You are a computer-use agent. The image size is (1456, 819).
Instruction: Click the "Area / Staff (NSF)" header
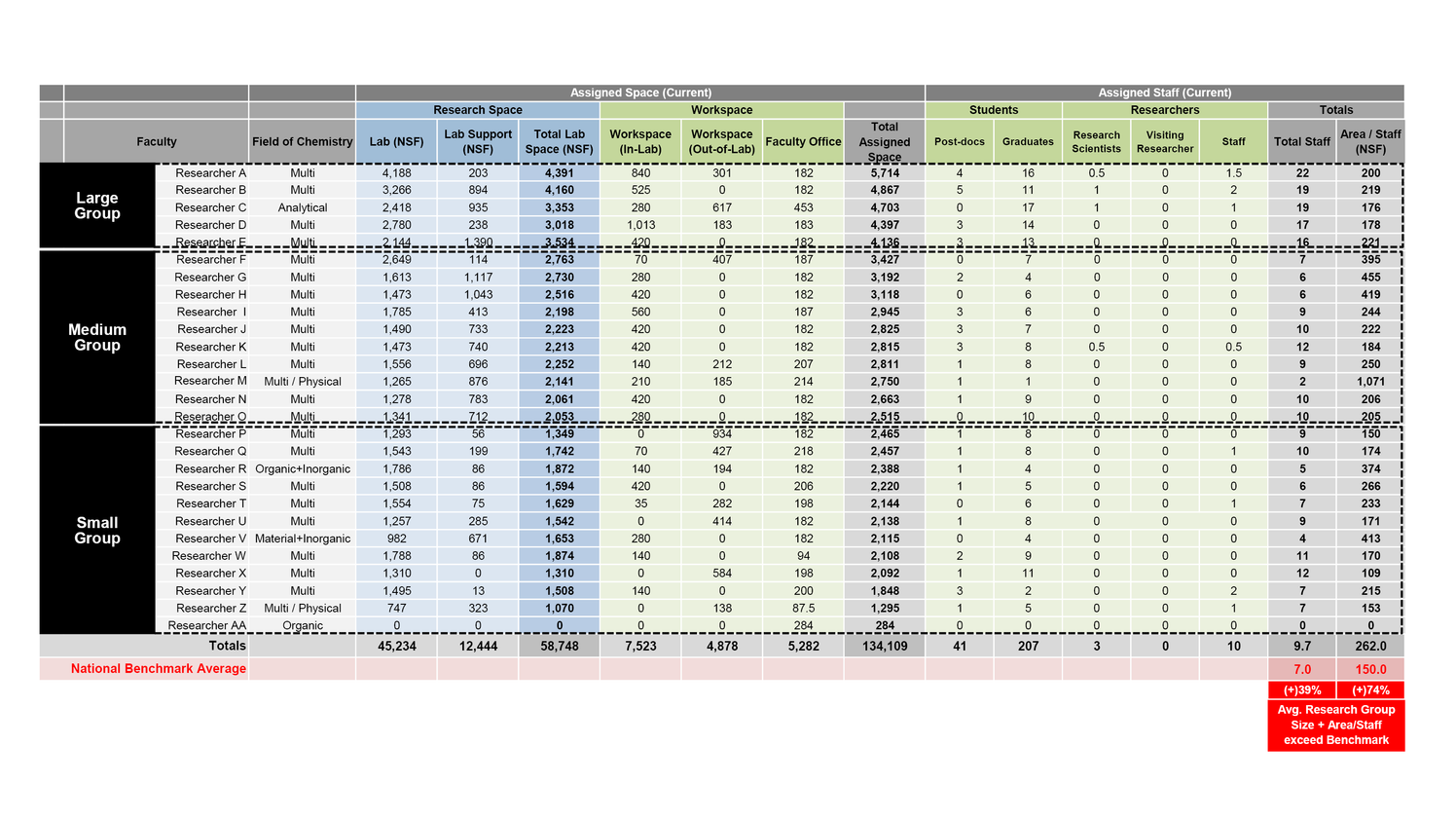click(x=1370, y=141)
